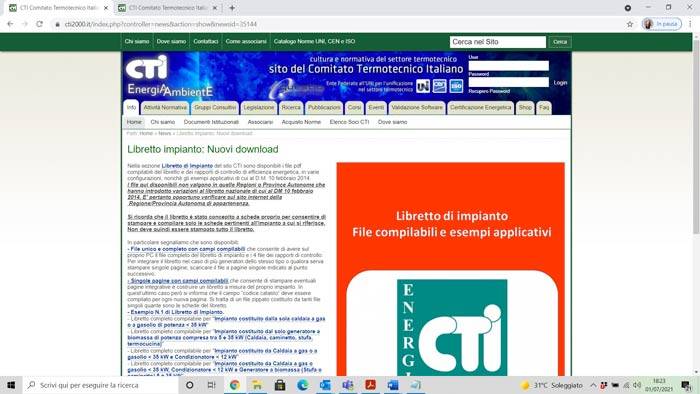
Task: Open Task View from the taskbar
Action: (212, 385)
